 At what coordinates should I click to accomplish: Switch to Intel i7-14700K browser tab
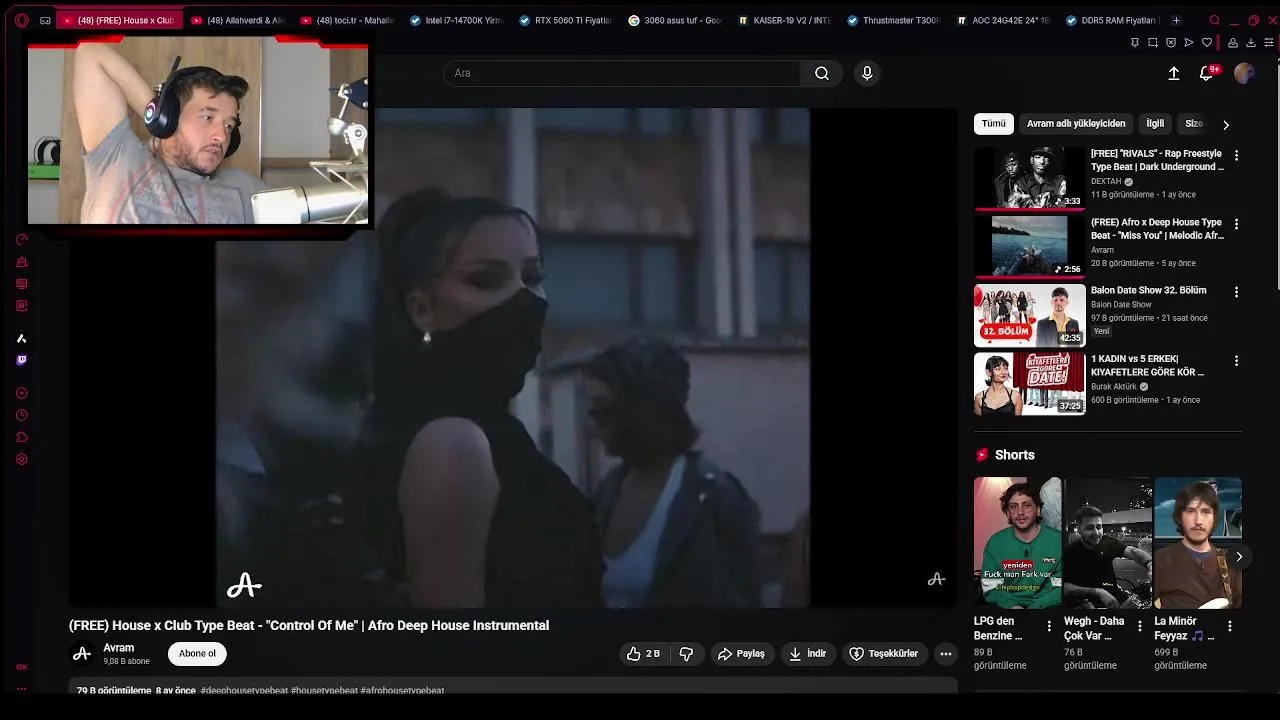click(x=456, y=20)
